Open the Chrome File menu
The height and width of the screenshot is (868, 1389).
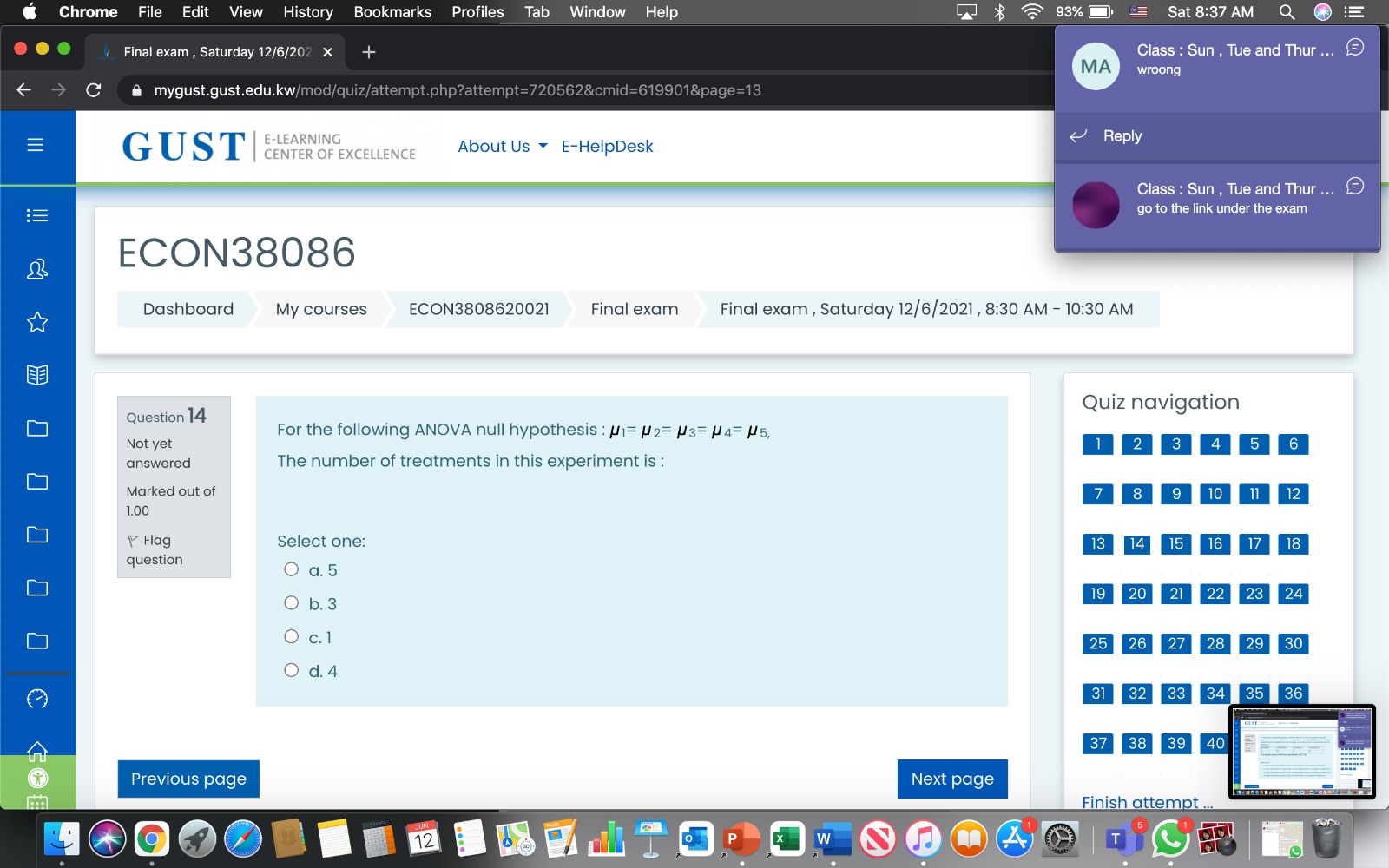(x=149, y=12)
